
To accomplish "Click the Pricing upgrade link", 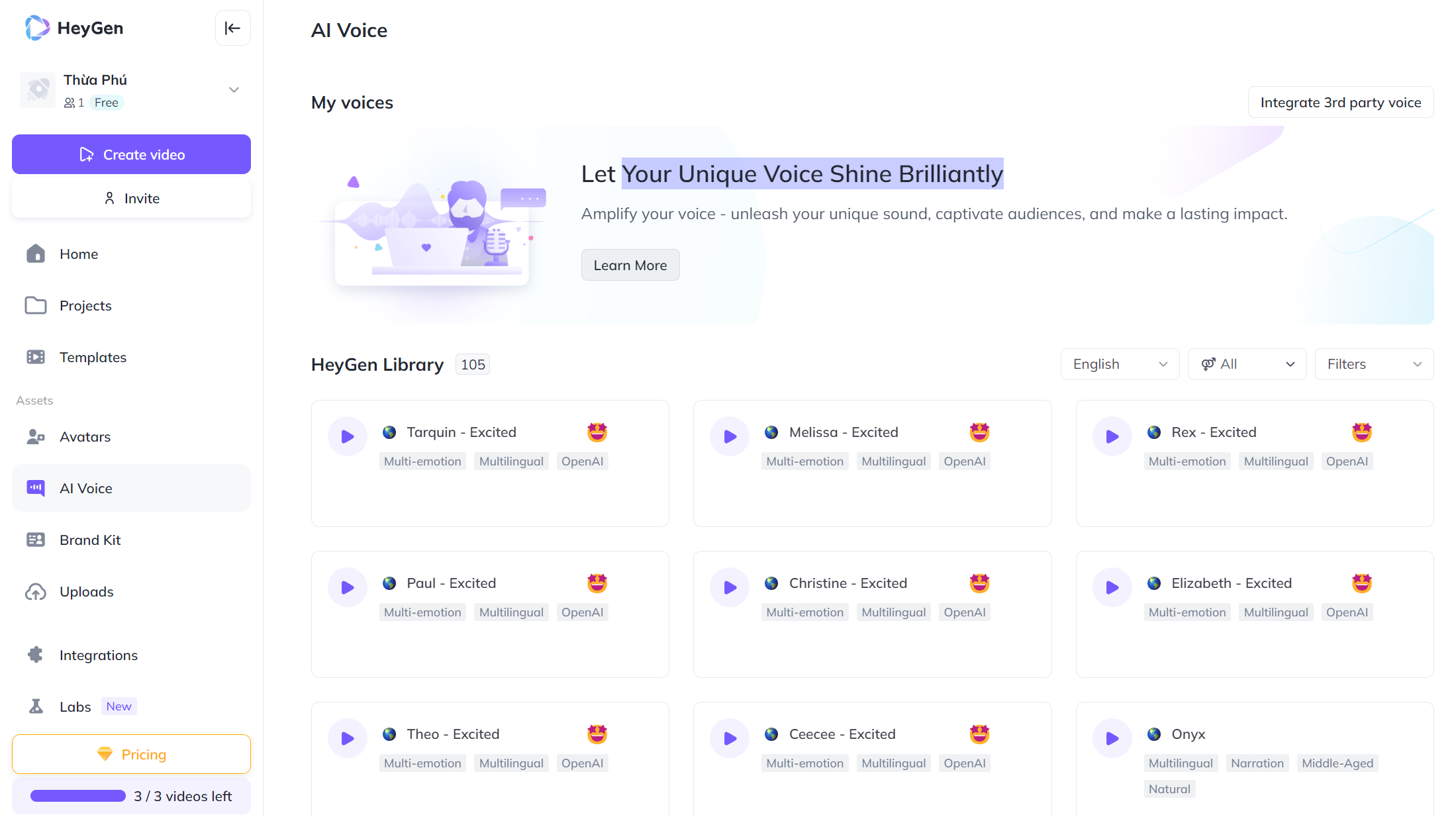I will (131, 755).
